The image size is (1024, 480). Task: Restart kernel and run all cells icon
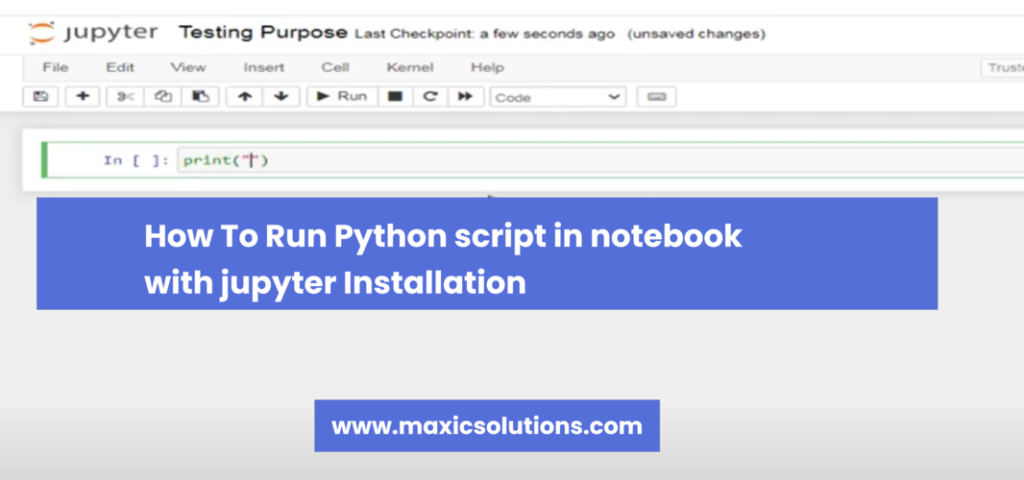[465, 97]
